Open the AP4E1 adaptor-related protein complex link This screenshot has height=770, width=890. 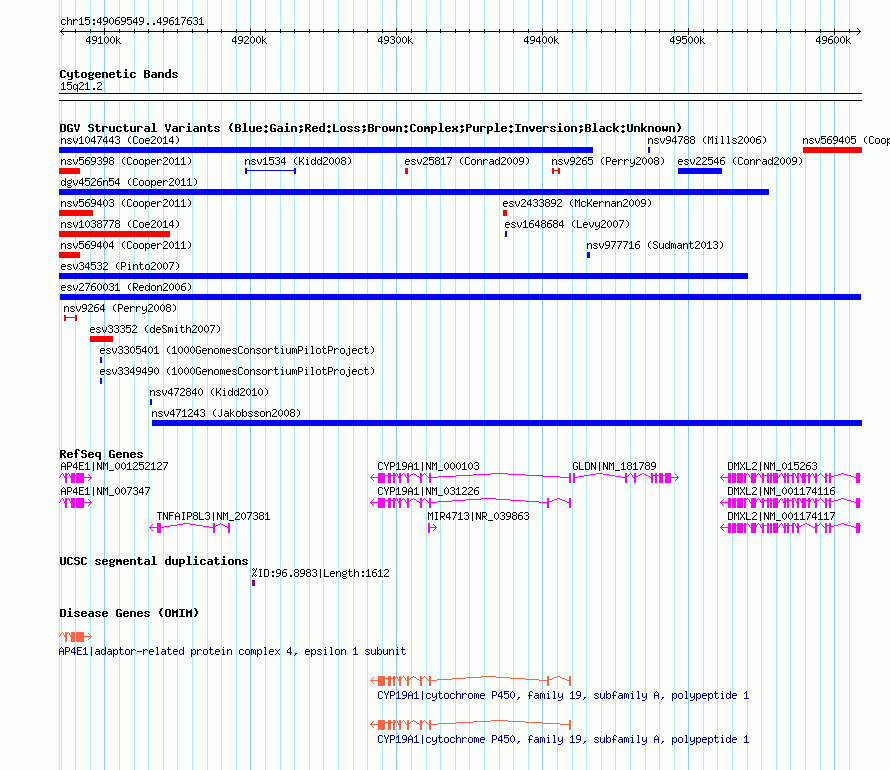pyautogui.click(x=232, y=651)
